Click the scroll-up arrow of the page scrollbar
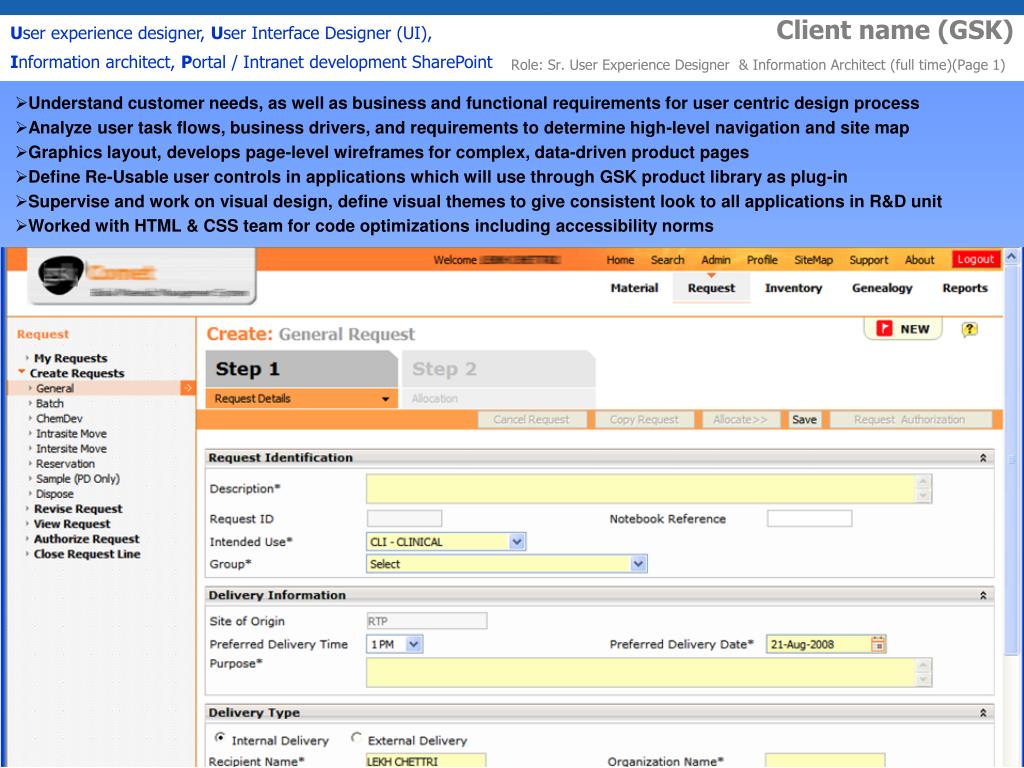Image resolution: width=1024 pixels, height=768 pixels. coord(1011,257)
